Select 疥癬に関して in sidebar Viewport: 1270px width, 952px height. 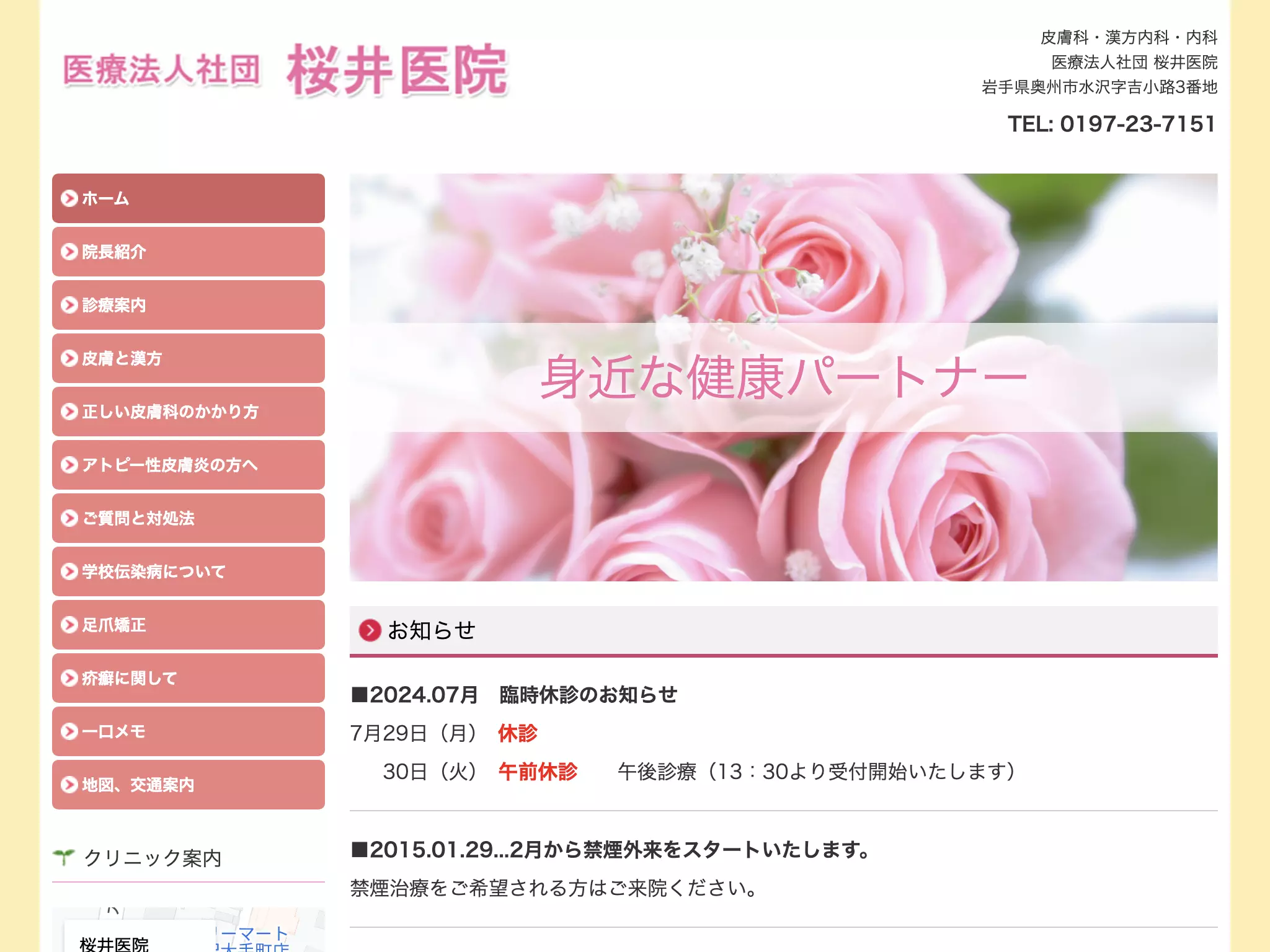(189, 678)
